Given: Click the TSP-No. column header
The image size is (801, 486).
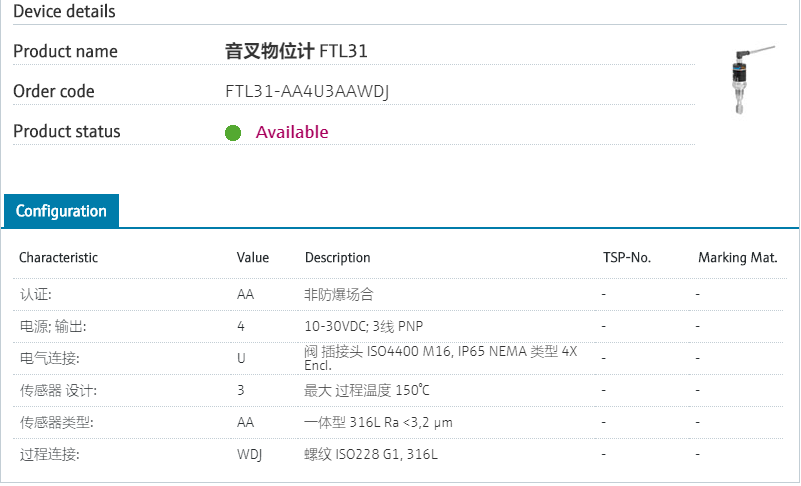Looking at the screenshot, I should tap(627, 258).
